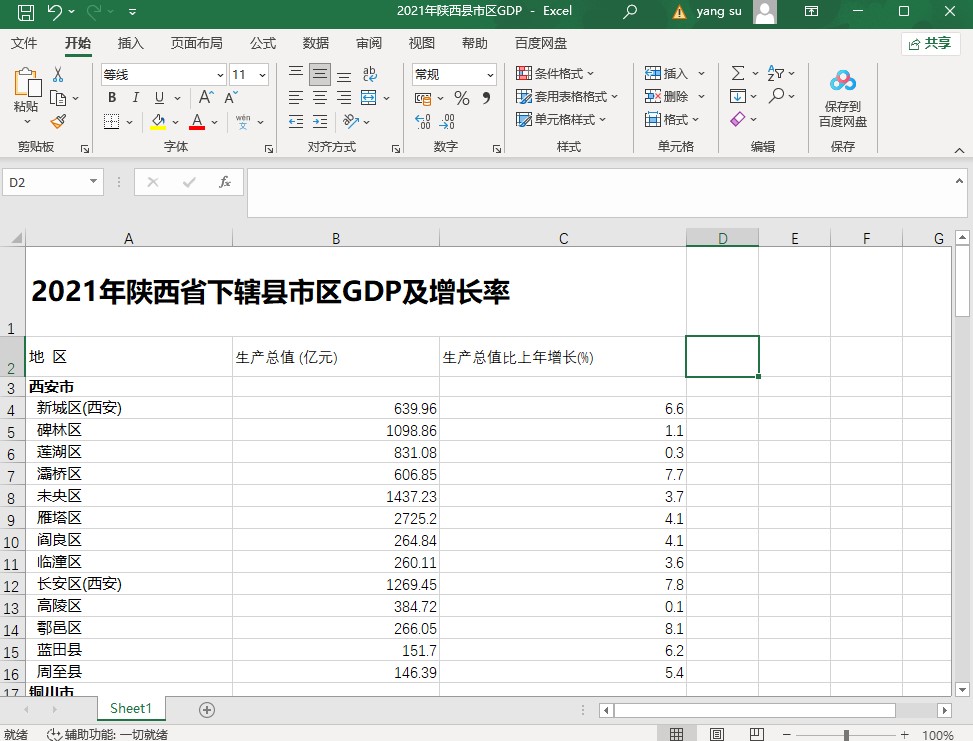Switch to the 插入 ribbon tab

(x=131, y=43)
